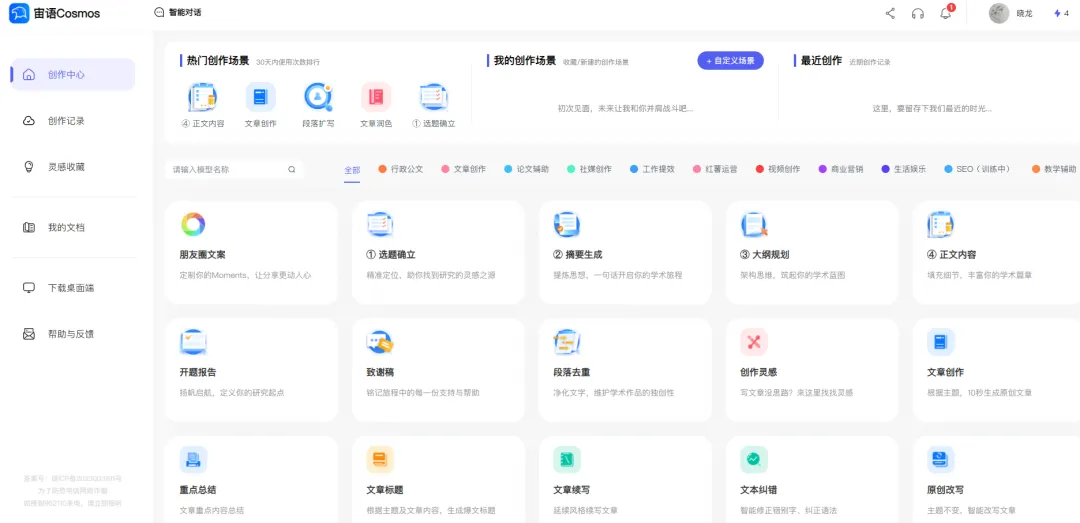Click the user avatar 晓龙

999,13
